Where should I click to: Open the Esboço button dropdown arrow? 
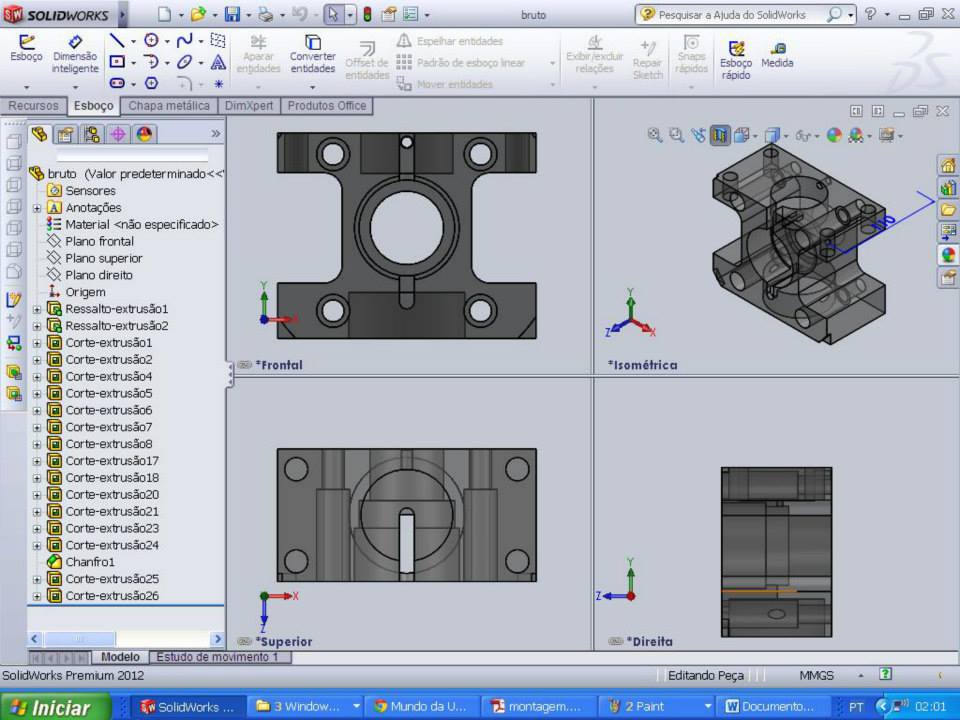pyautogui.click(x=26, y=87)
